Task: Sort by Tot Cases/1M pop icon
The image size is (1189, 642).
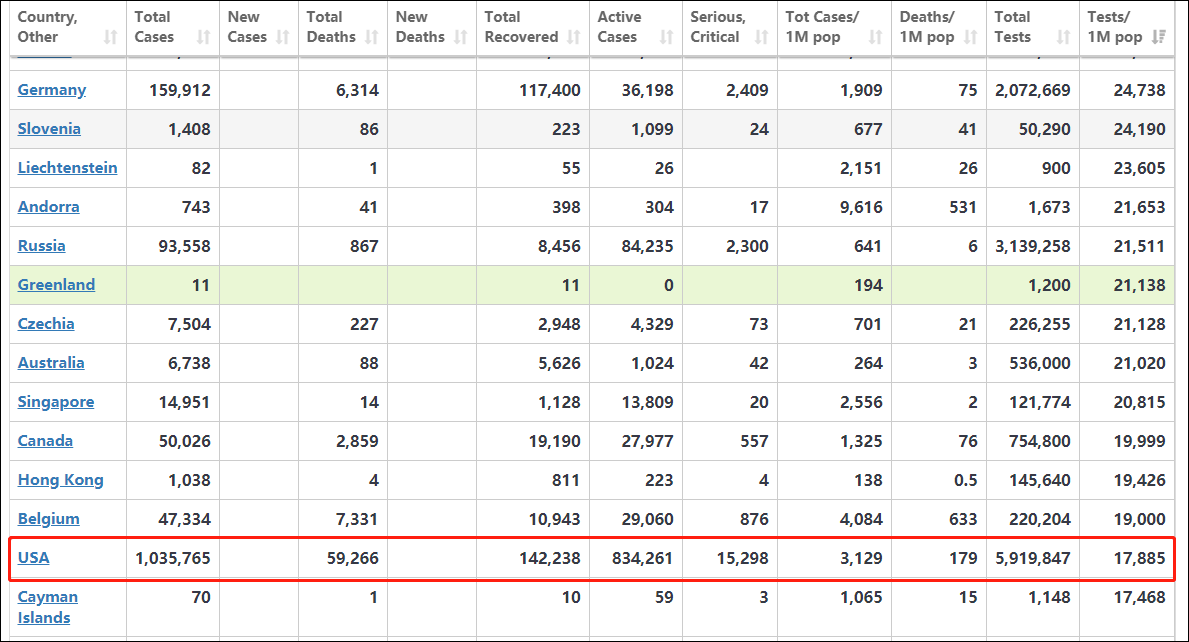Action: tap(876, 37)
